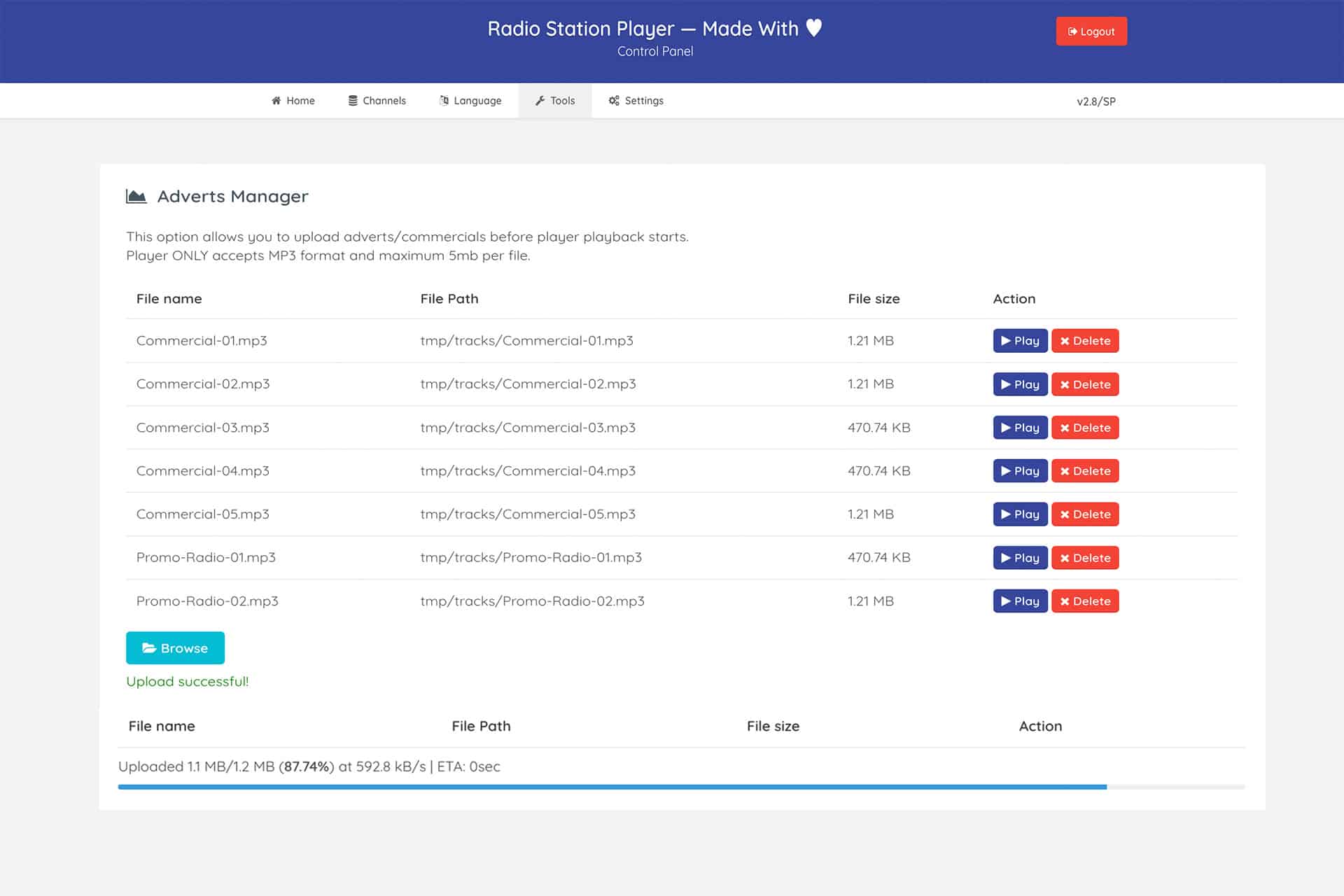Click the v2.8/SP version label

(x=1096, y=101)
